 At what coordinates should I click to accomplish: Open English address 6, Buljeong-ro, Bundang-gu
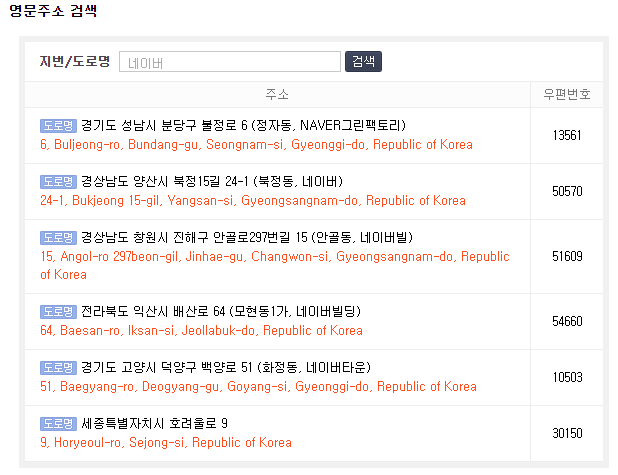tap(256, 145)
